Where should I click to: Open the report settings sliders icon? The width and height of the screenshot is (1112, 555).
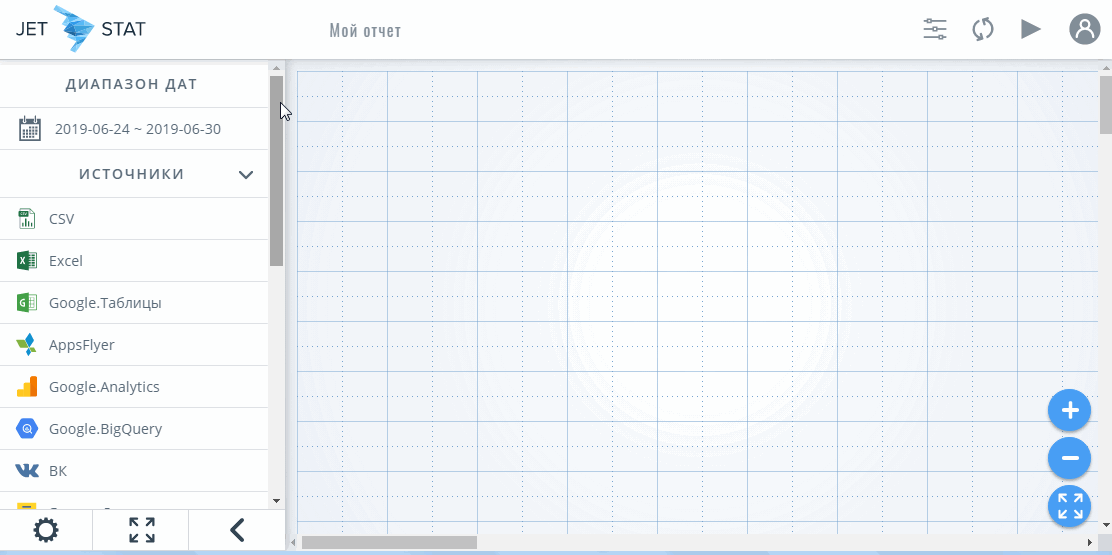[x=935, y=29]
